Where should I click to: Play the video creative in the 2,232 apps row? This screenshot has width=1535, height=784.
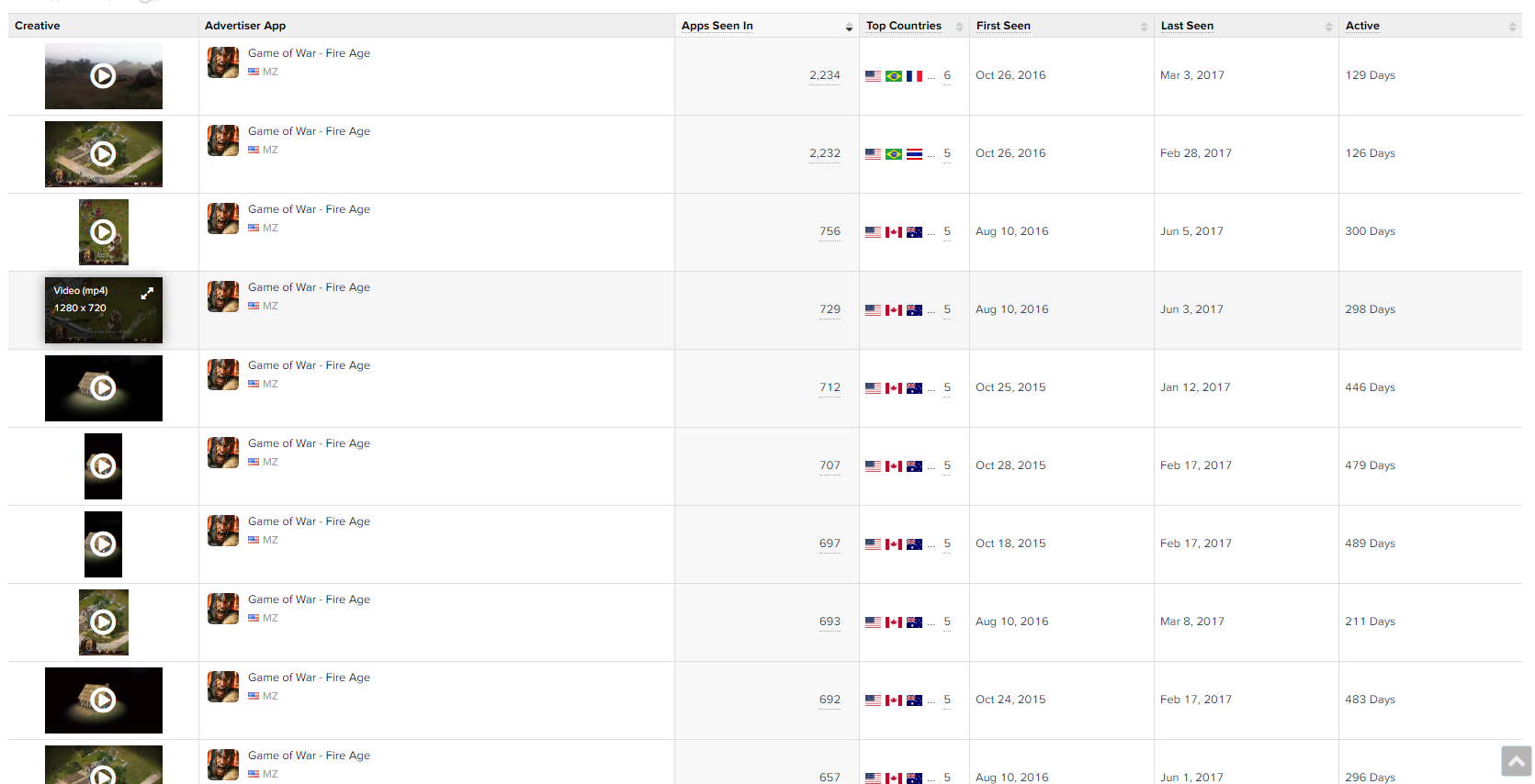tap(103, 154)
